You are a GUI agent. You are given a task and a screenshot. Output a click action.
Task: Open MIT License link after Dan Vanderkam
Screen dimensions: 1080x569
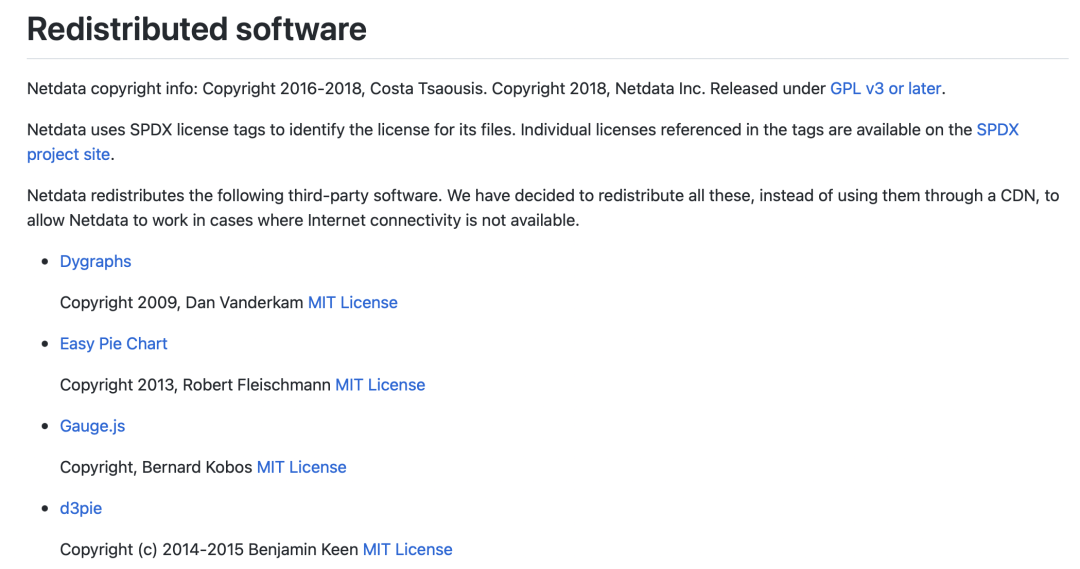pyautogui.click(x=353, y=303)
